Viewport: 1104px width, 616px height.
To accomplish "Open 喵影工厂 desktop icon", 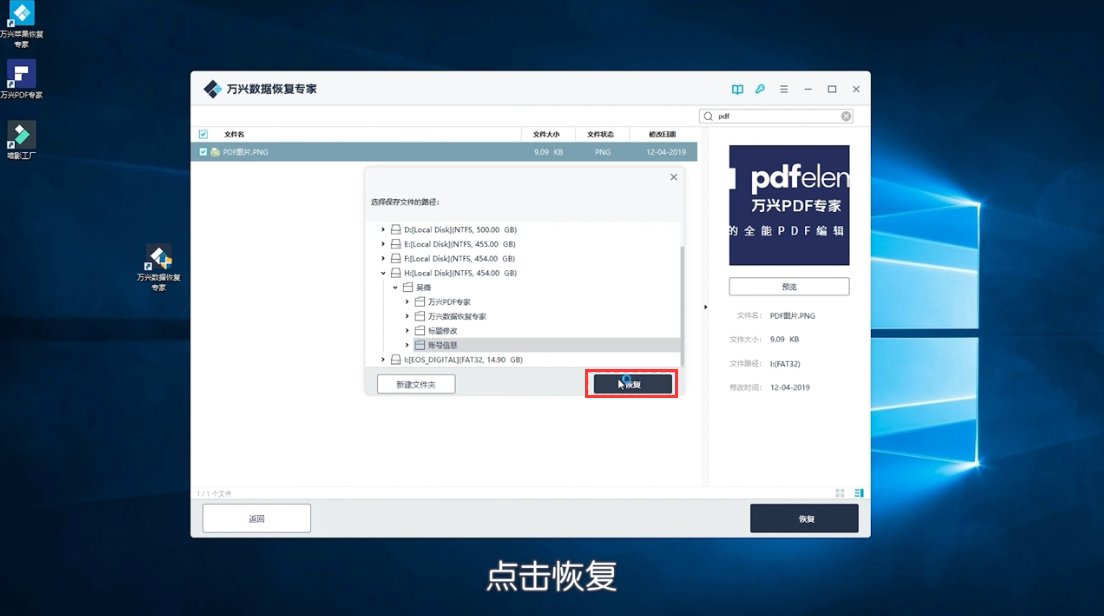I will pyautogui.click(x=21, y=133).
